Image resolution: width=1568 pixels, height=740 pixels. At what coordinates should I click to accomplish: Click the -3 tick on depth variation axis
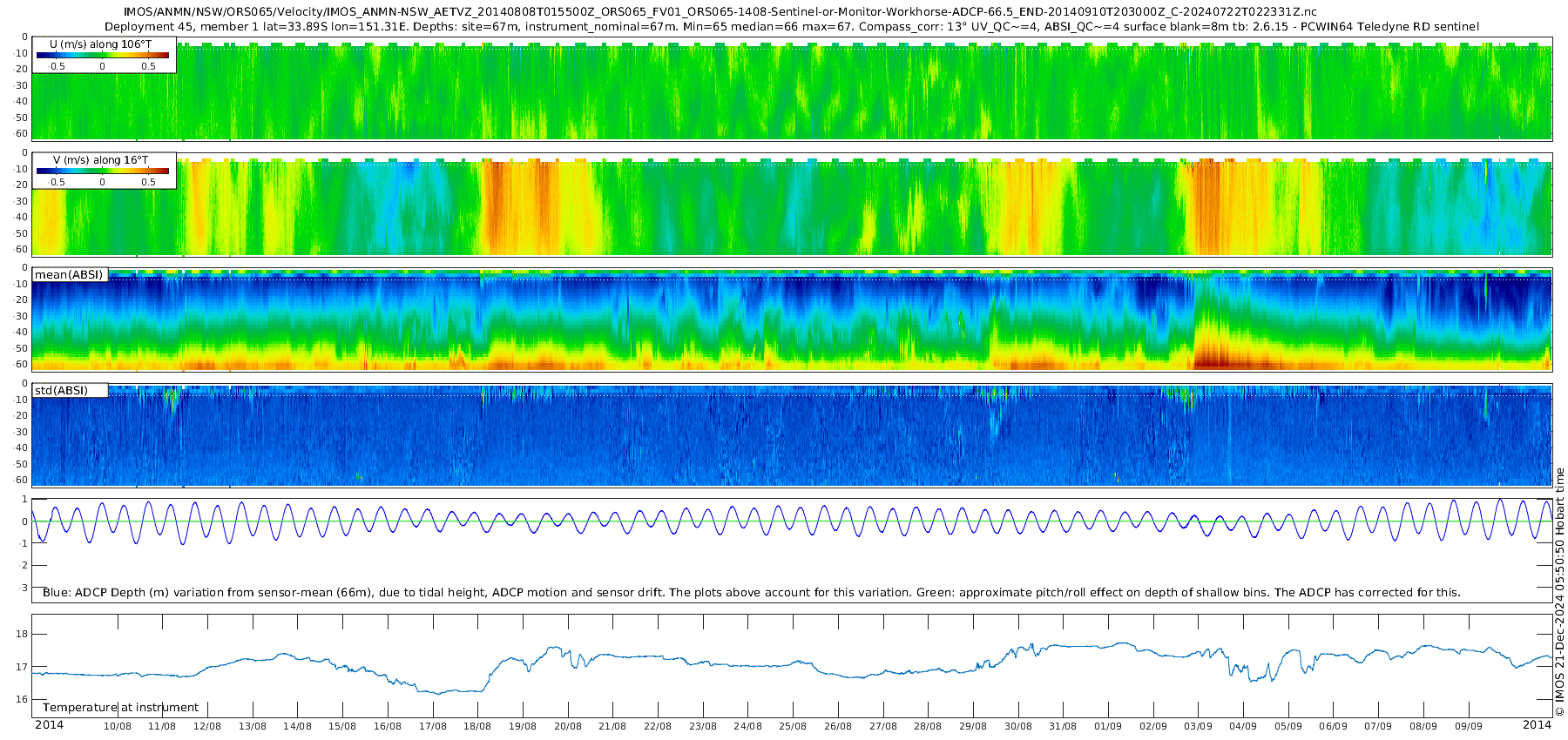[x=24, y=588]
